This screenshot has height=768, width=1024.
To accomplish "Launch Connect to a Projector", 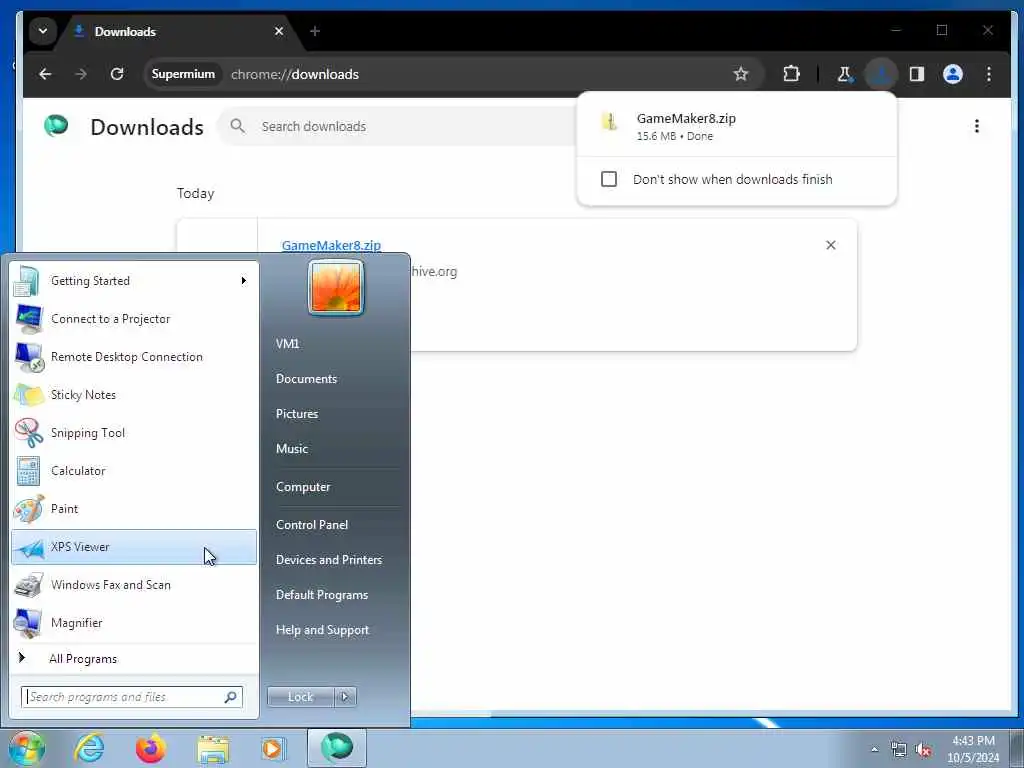I will (134, 319).
